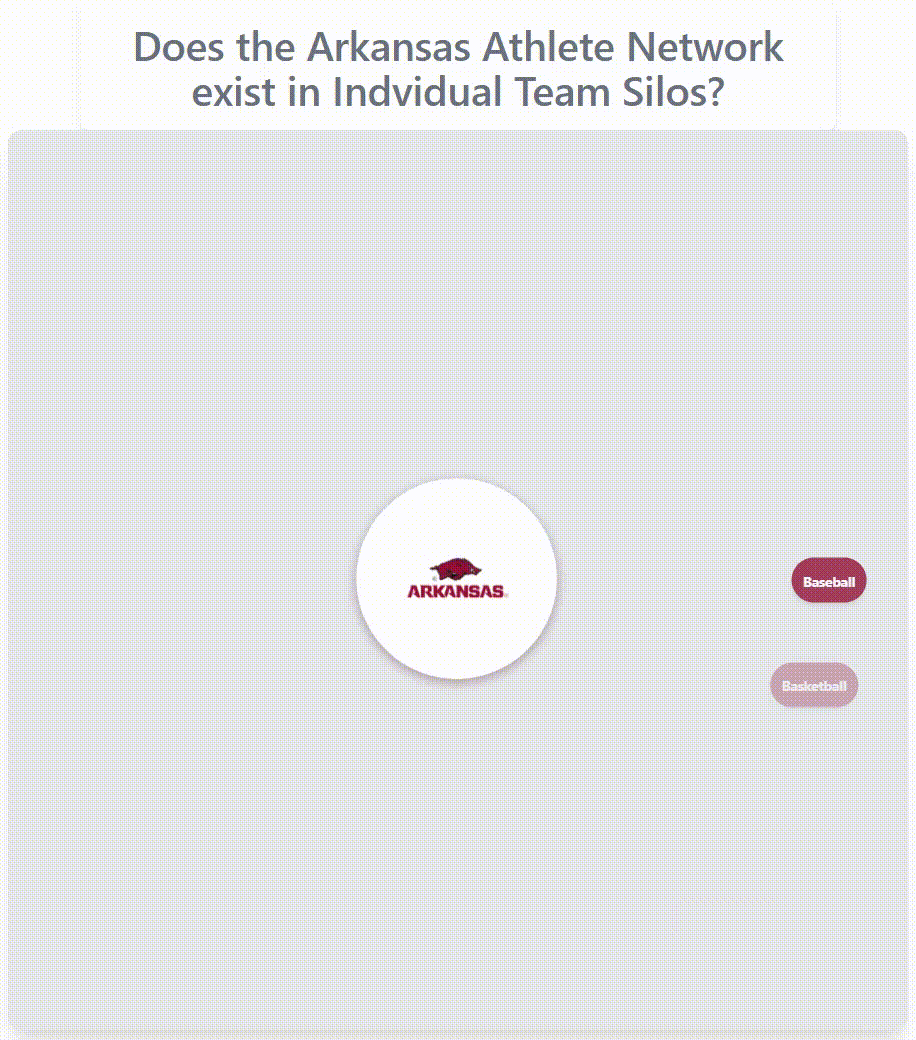Click "Indvidual Team Silos?" title text
Viewport: 916px width, 1040px height.
coord(528,92)
